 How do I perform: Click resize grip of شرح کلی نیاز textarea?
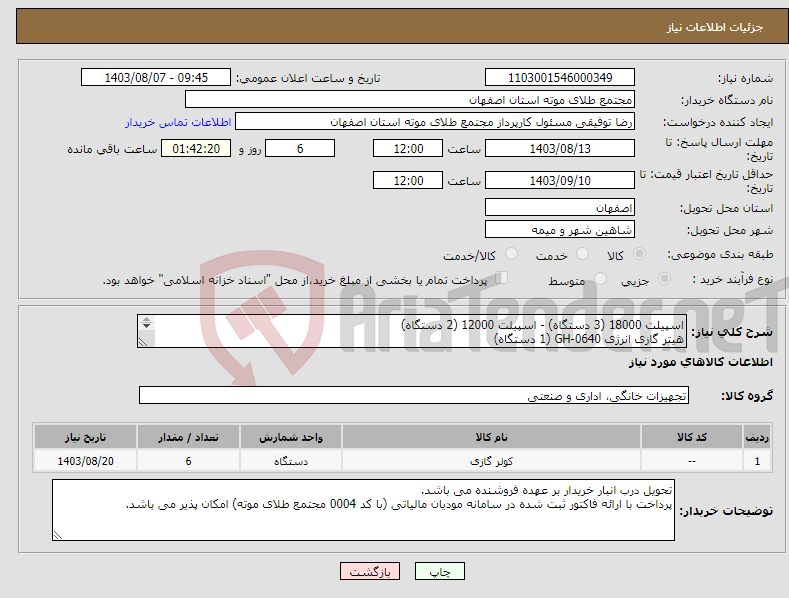pos(143,342)
